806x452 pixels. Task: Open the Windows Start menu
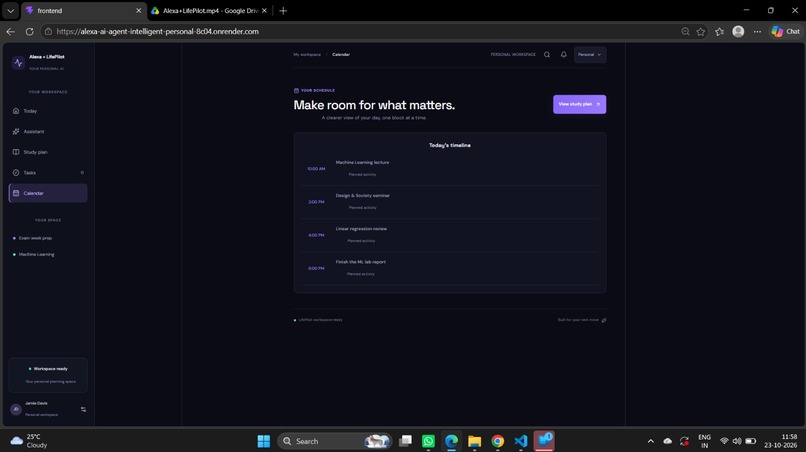(x=264, y=441)
